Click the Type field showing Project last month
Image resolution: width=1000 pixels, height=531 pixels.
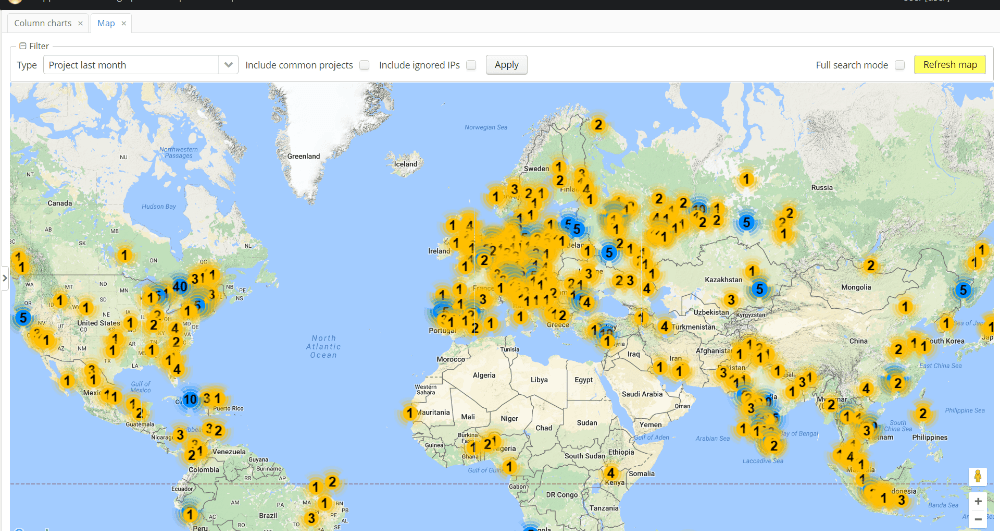coord(131,65)
